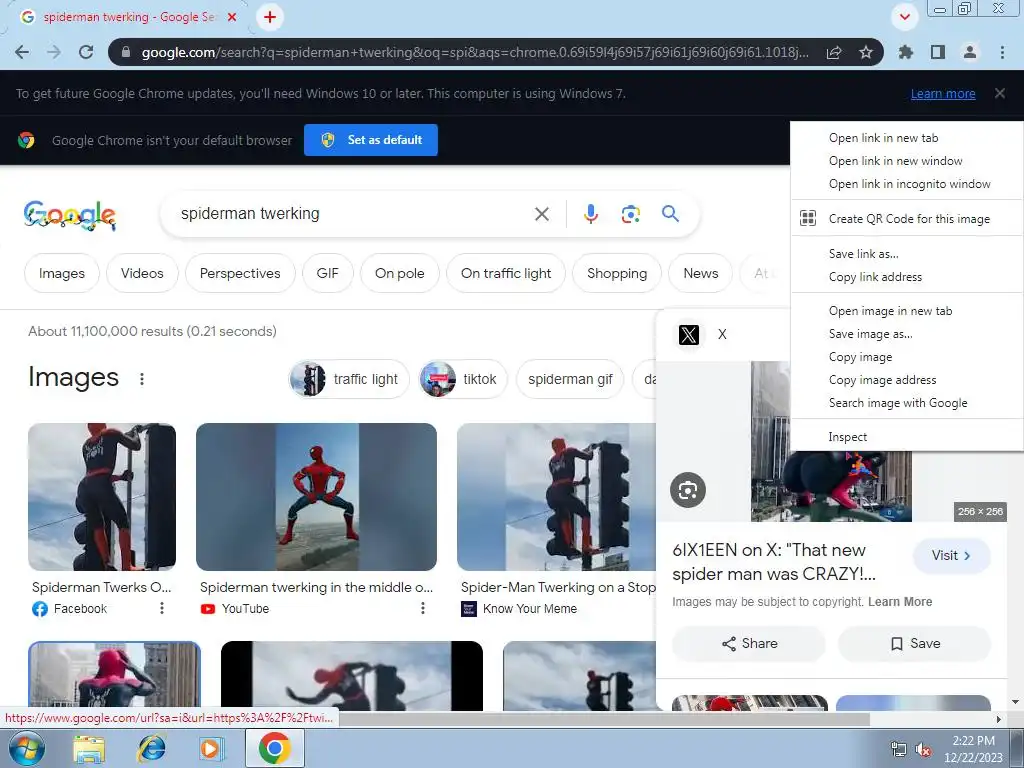Open the Learn more link

click(x=943, y=93)
